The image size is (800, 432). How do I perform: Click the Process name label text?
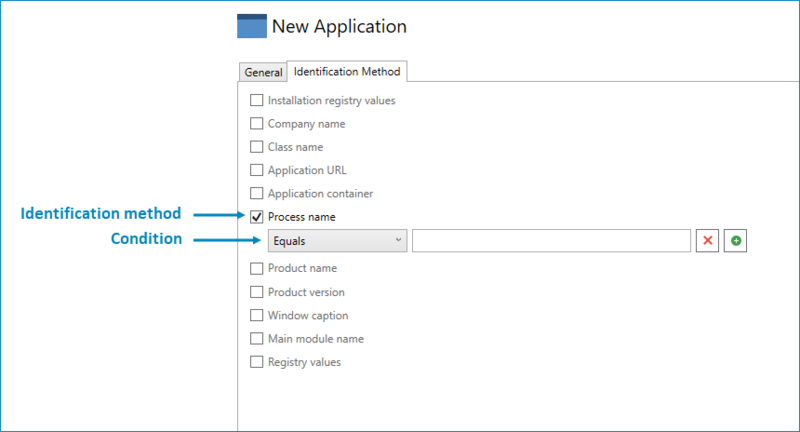pos(302,216)
